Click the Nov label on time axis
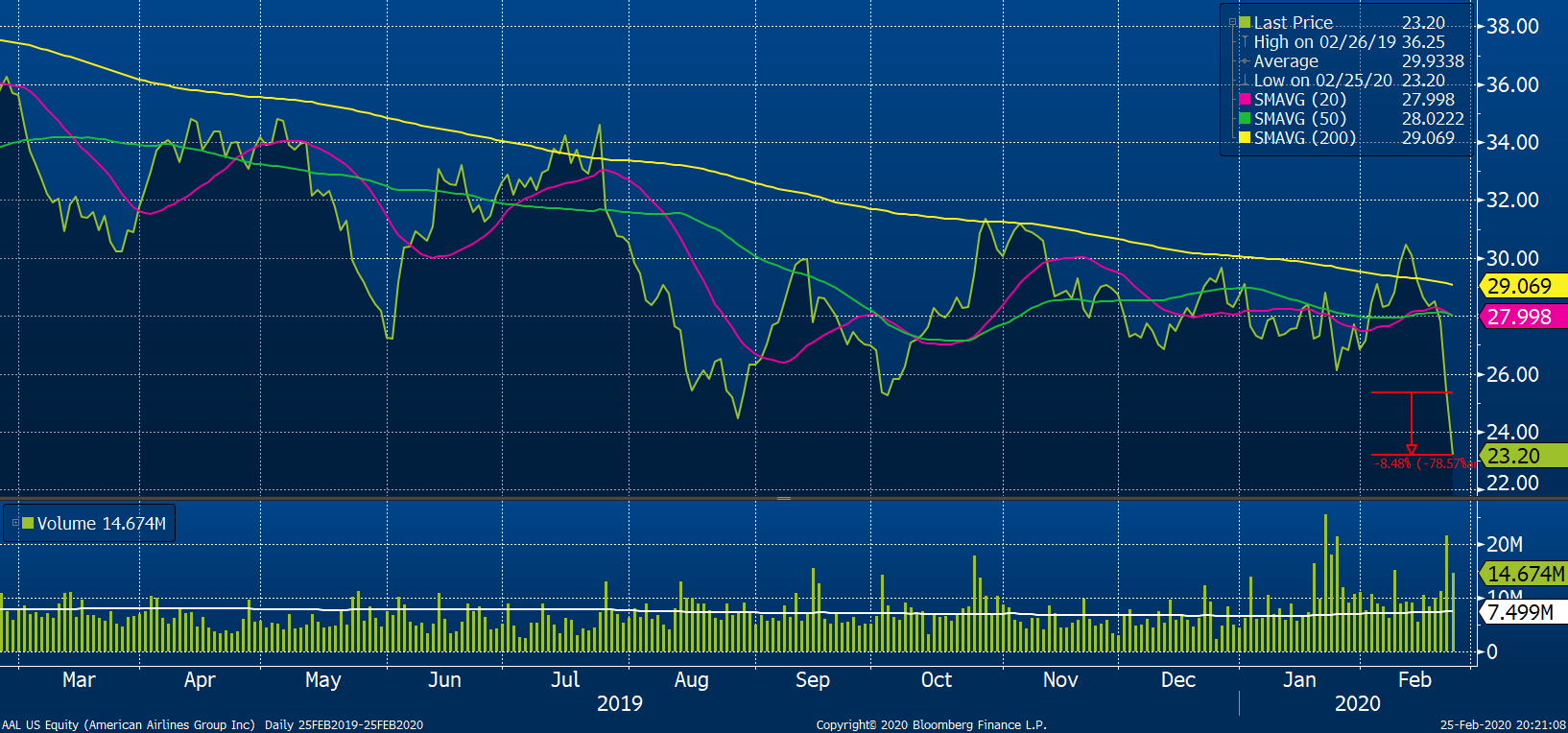The height and width of the screenshot is (733, 1568). point(1060,679)
